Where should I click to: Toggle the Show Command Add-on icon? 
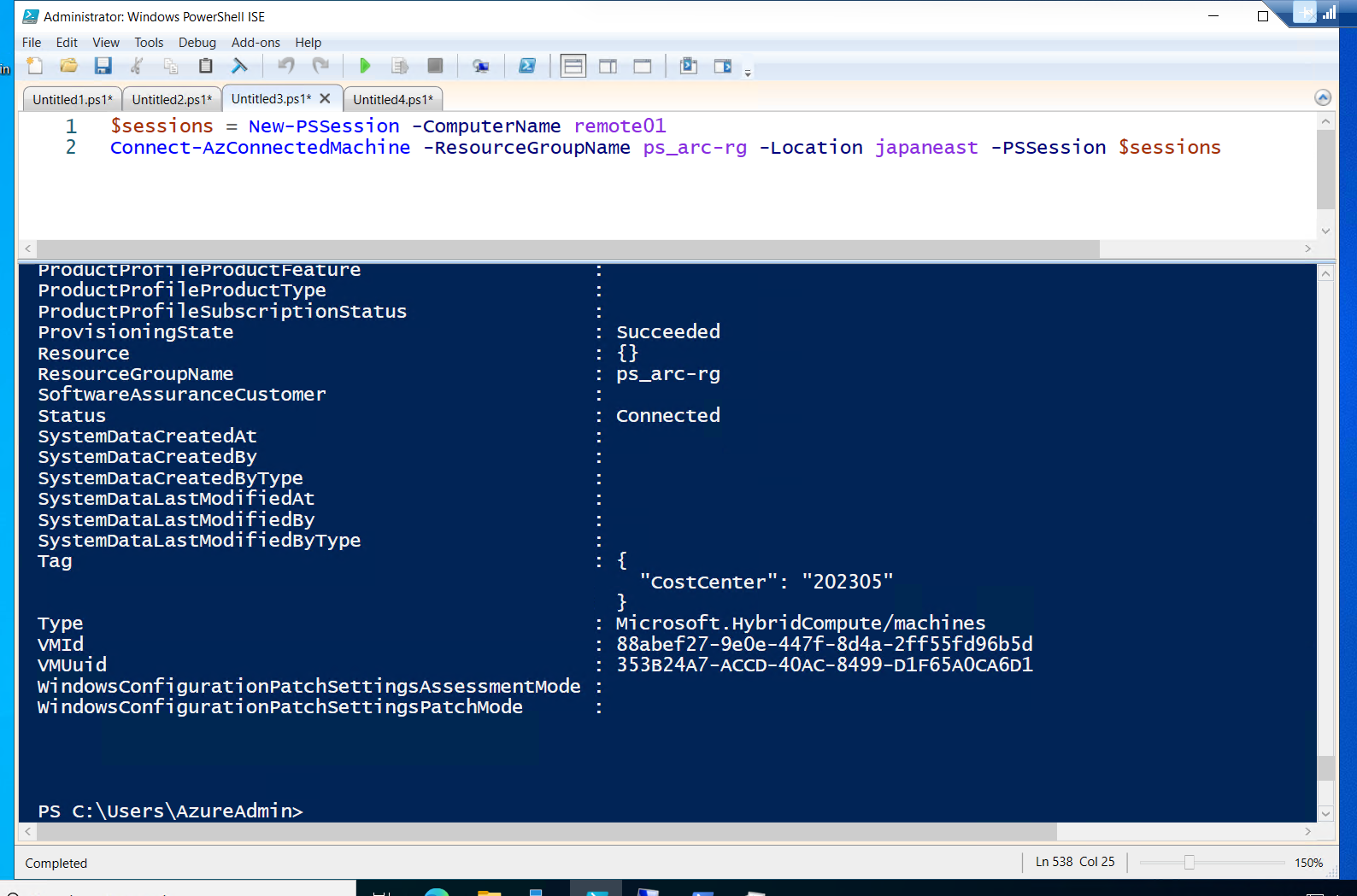723,66
